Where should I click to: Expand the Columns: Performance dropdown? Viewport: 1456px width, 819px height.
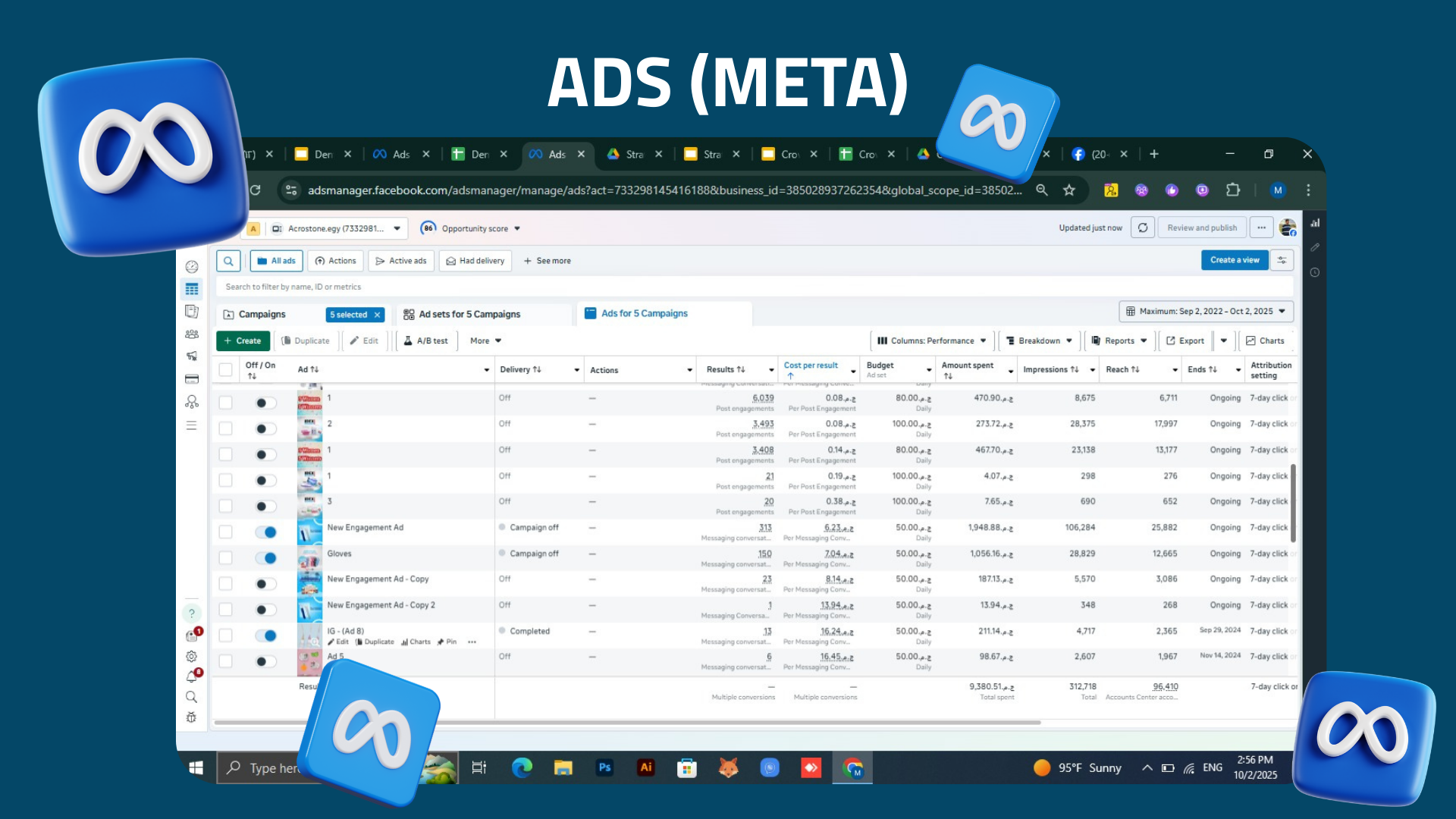point(932,340)
